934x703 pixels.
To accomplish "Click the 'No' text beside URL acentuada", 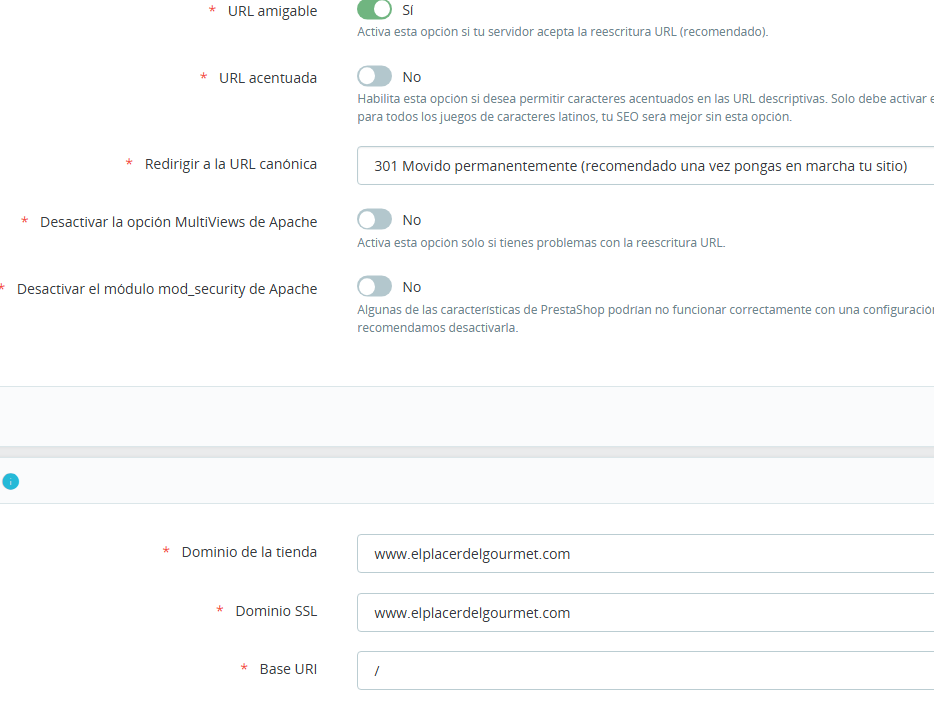I will click(x=412, y=77).
